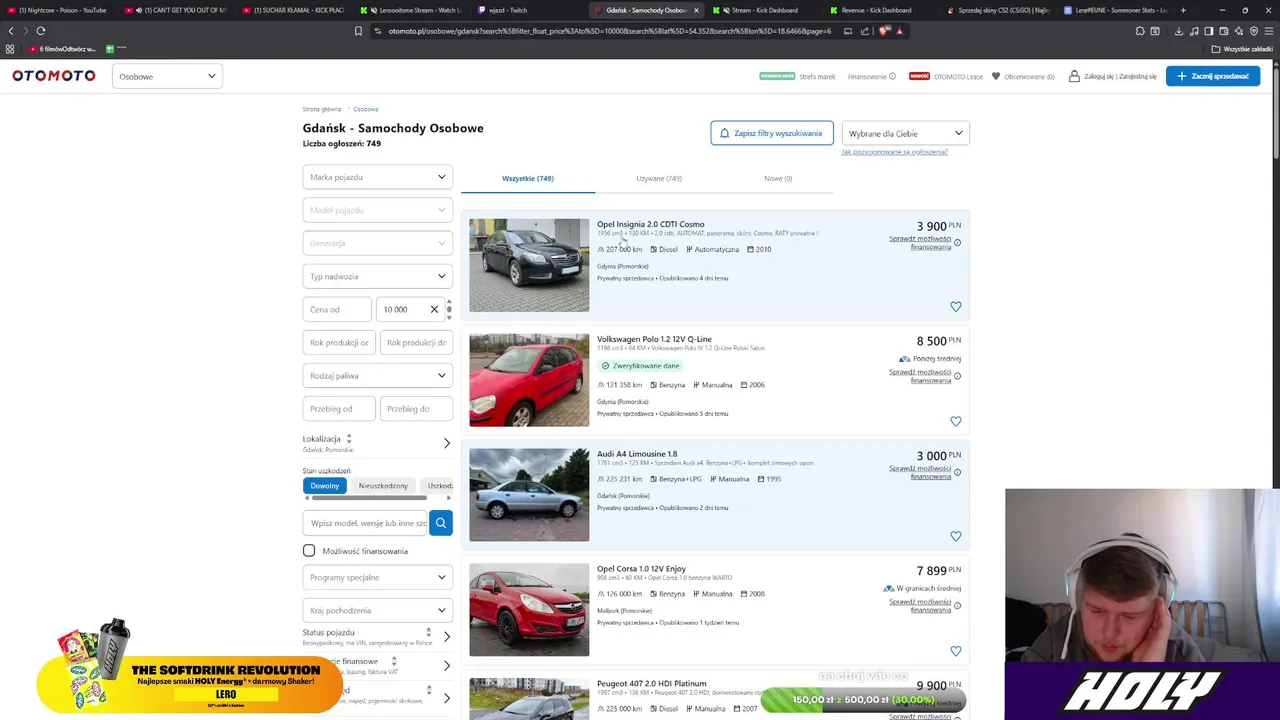
Task: Favorite the Opel Corsa listing heart
Action: 955,651
